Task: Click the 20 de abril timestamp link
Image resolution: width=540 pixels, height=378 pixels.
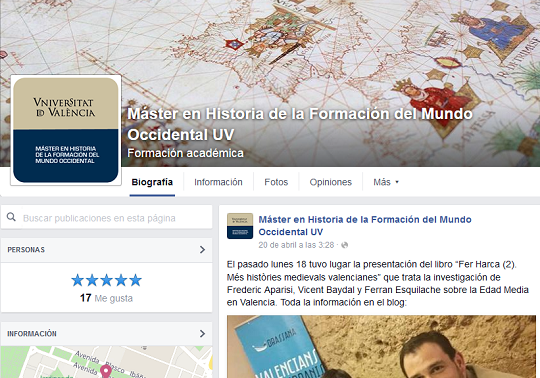Action: pos(296,245)
